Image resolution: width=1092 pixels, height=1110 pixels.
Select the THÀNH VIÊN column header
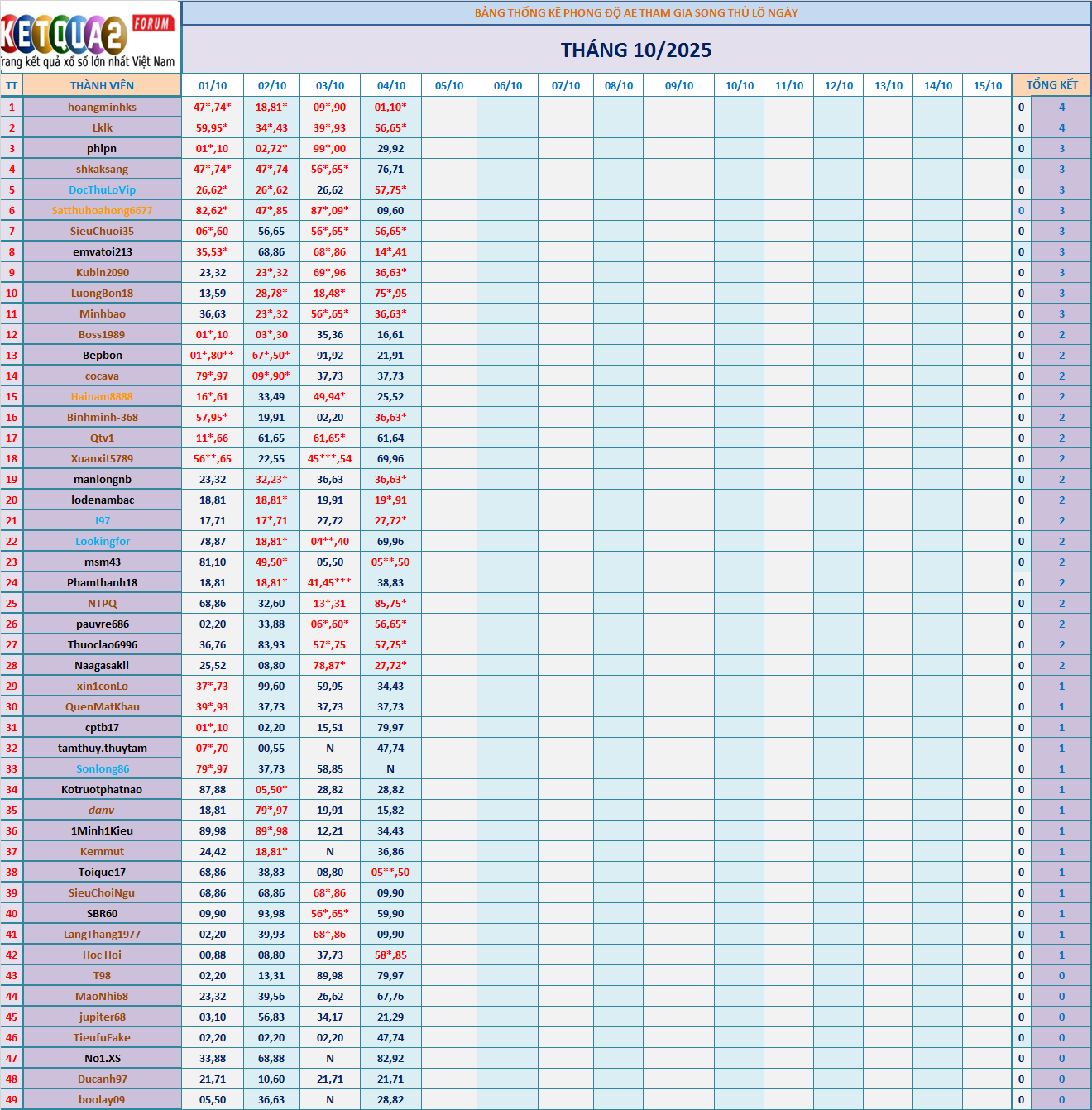[x=102, y=85]
